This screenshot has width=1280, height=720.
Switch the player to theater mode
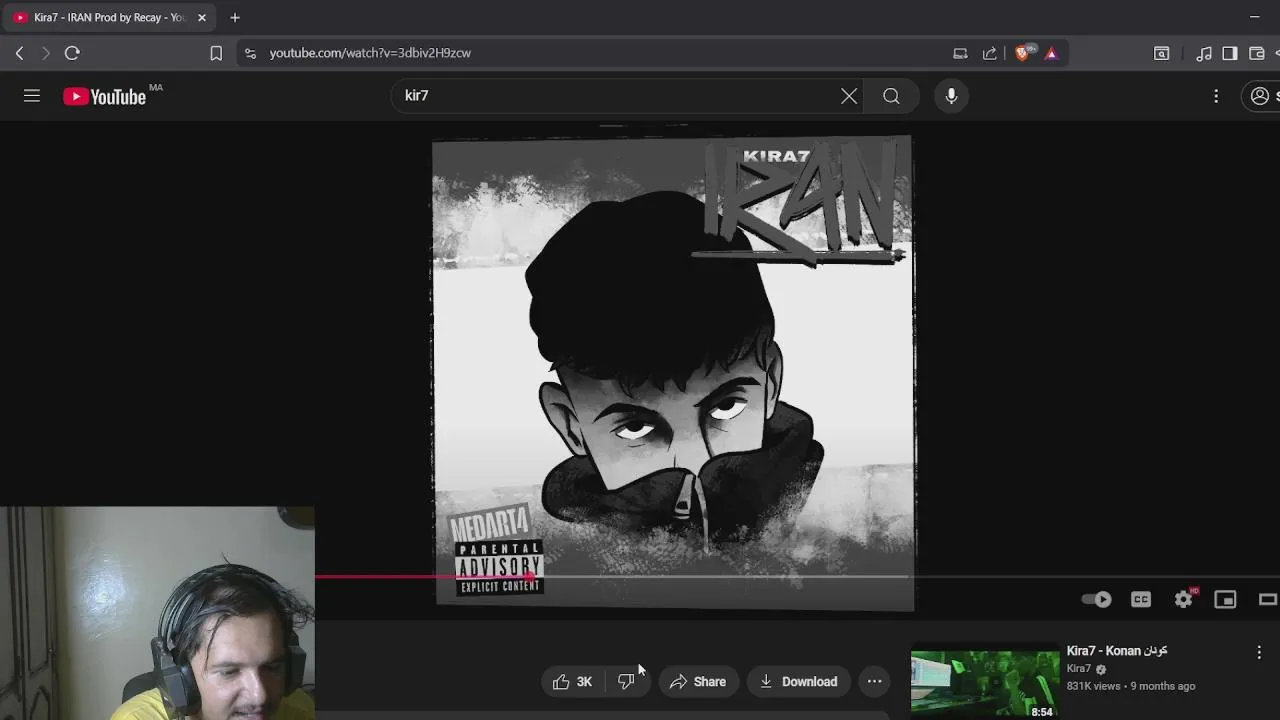[x=1267, y=599]
